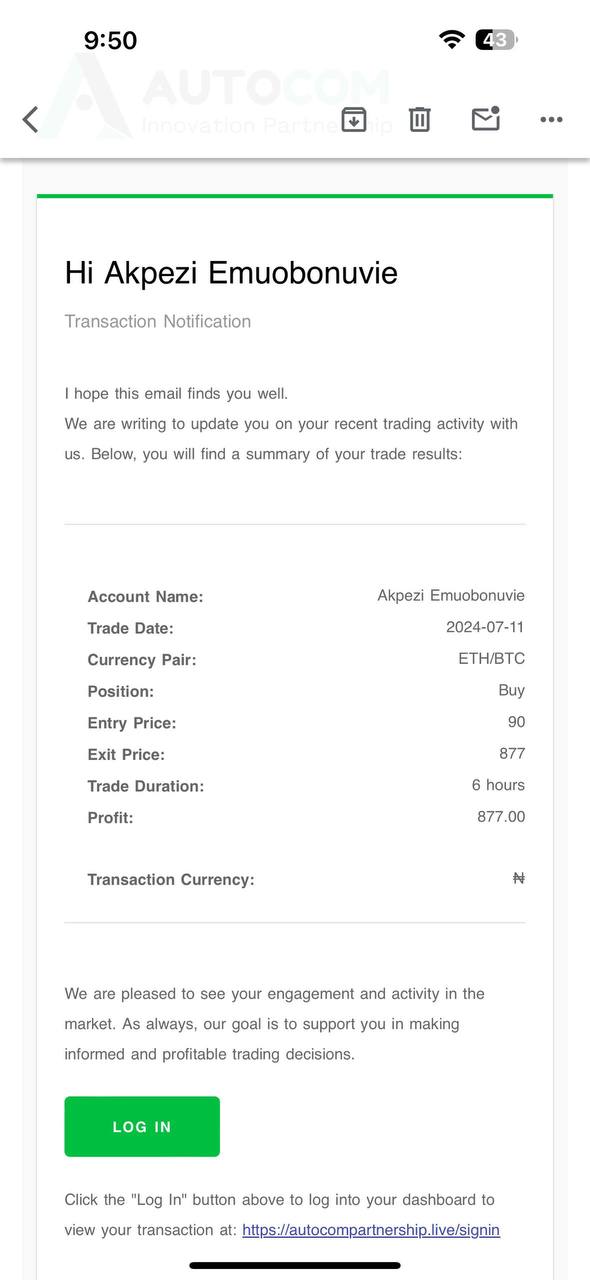Viewport: 590px width, 1280px height.
Task: Tap the Wi-Fi status icon
Action: 452,40
